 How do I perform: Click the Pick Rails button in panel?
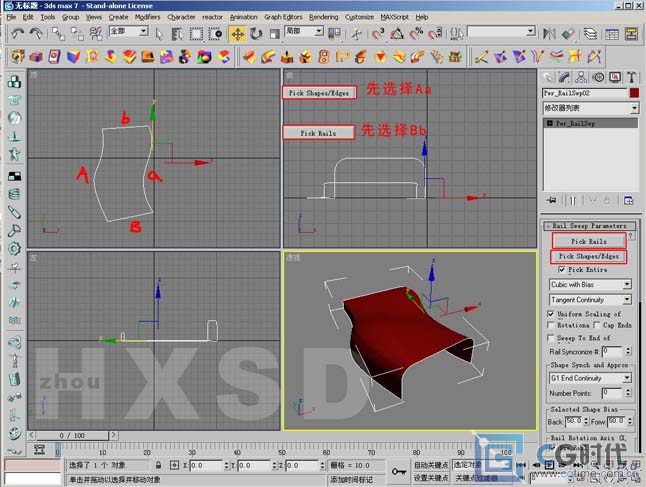click(x=589, y=241)
